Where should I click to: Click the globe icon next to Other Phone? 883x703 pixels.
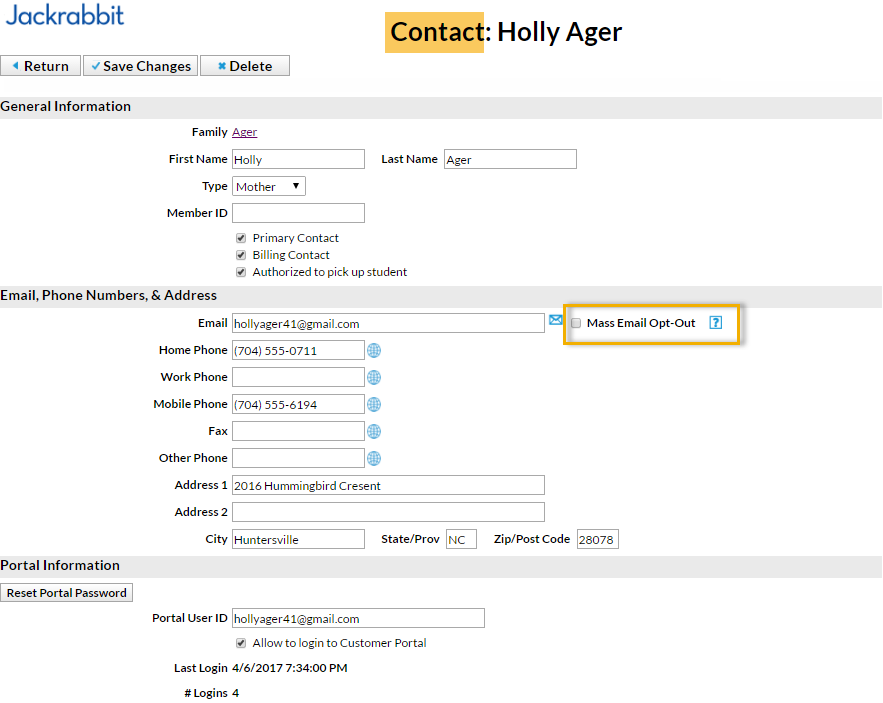tap(374, 458)
